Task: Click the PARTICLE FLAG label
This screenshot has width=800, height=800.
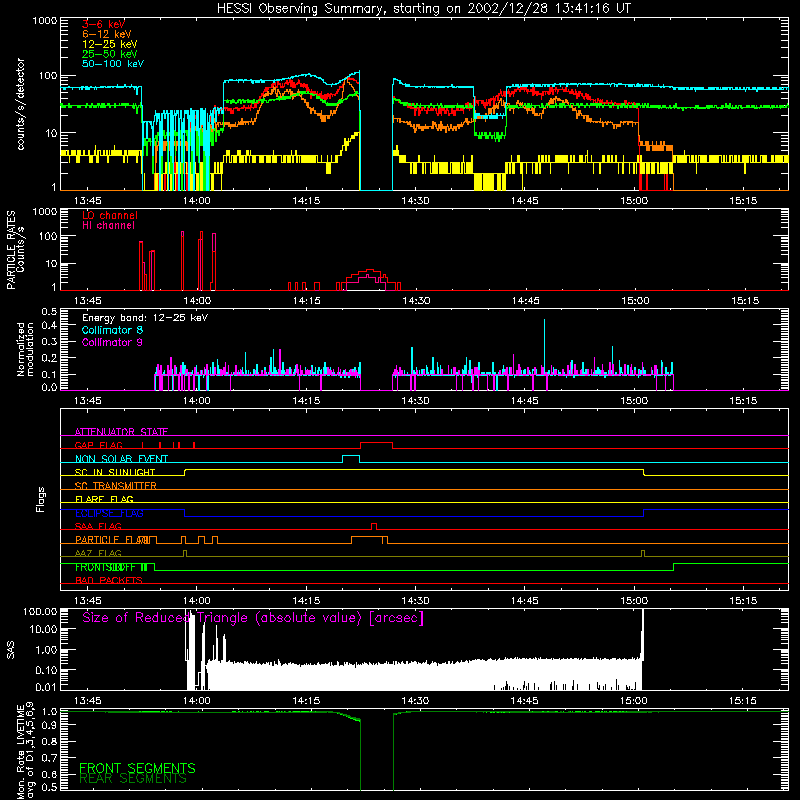Action: click(112, 540)
